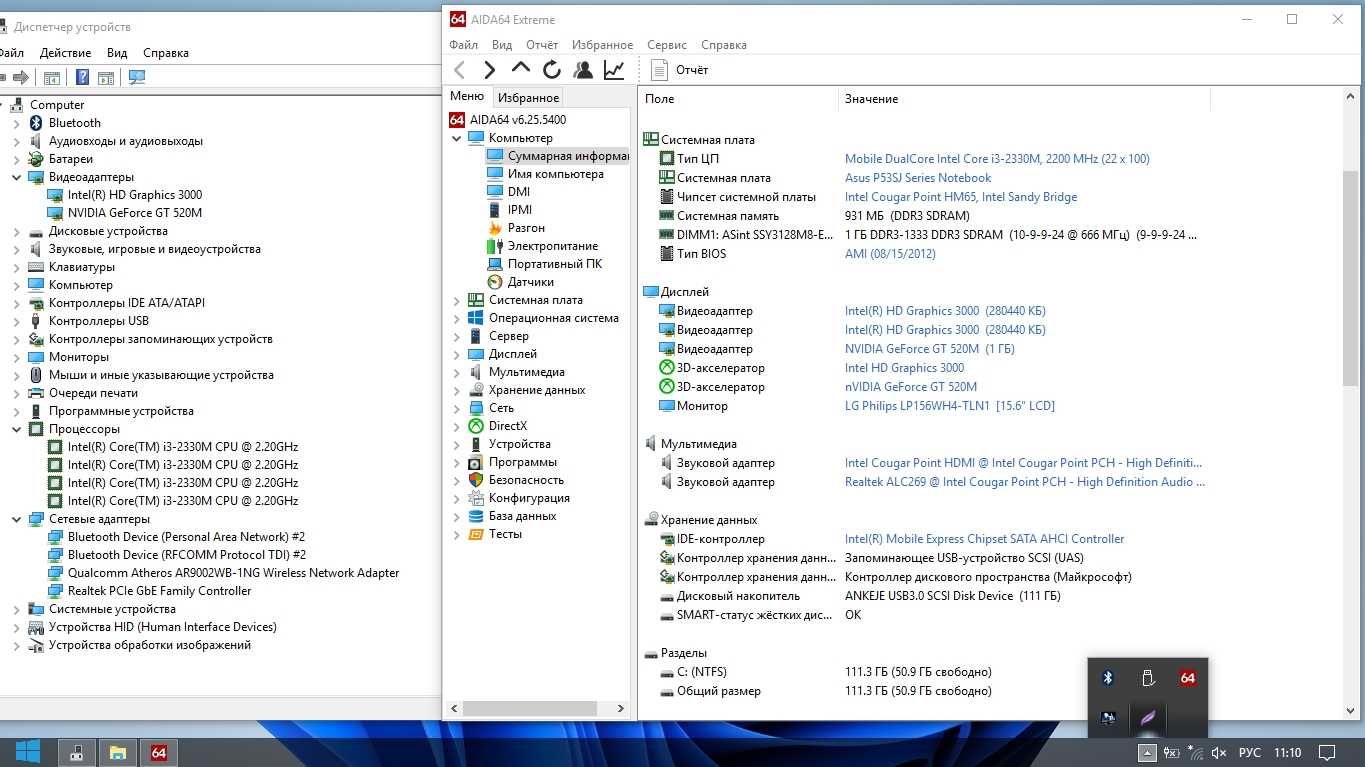Select the Безопасность shield item
The width and height of the screenshot is (1365, 767).
coord(516,480)
